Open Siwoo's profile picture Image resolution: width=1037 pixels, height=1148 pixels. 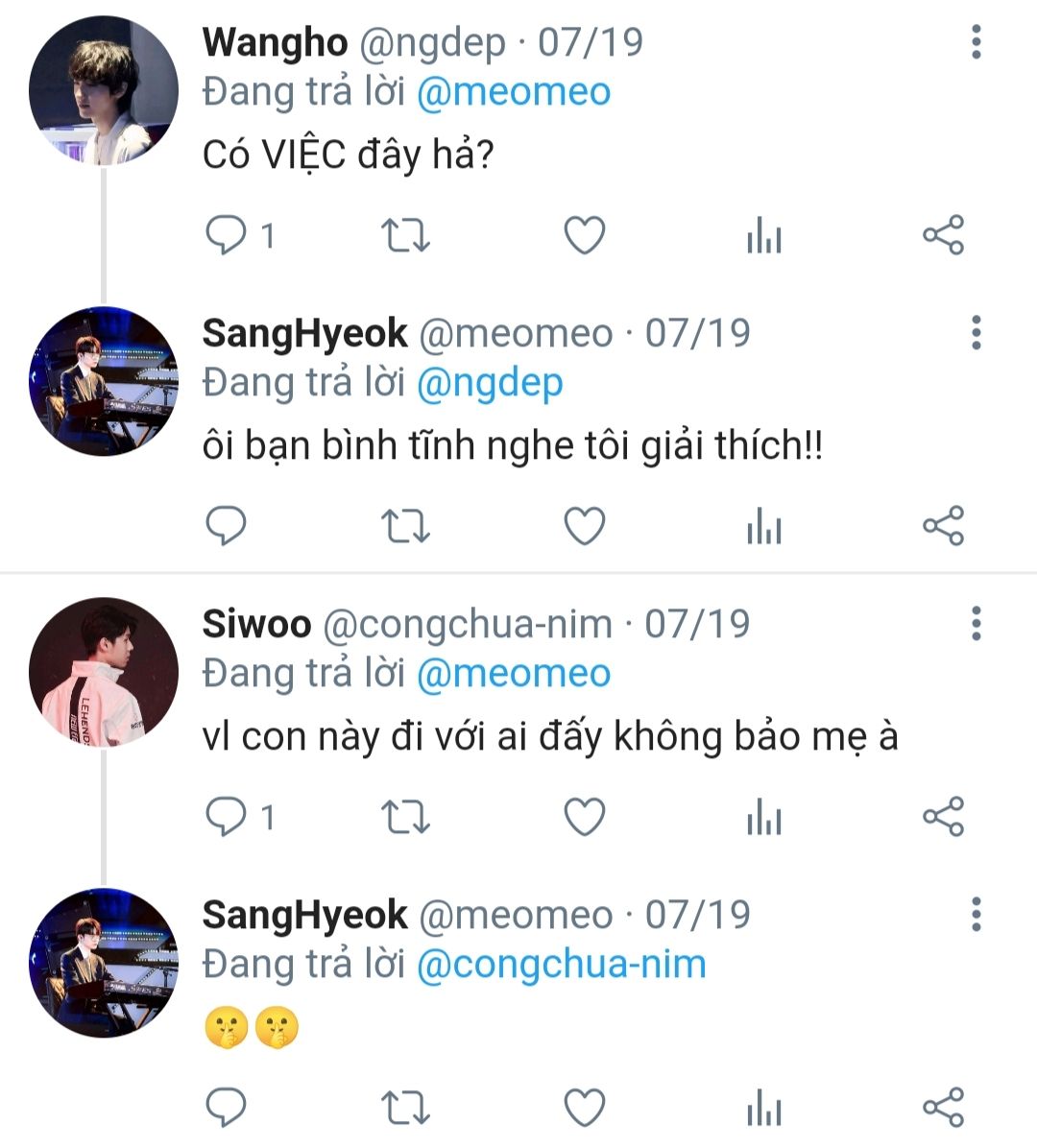(x=104, y=672)
